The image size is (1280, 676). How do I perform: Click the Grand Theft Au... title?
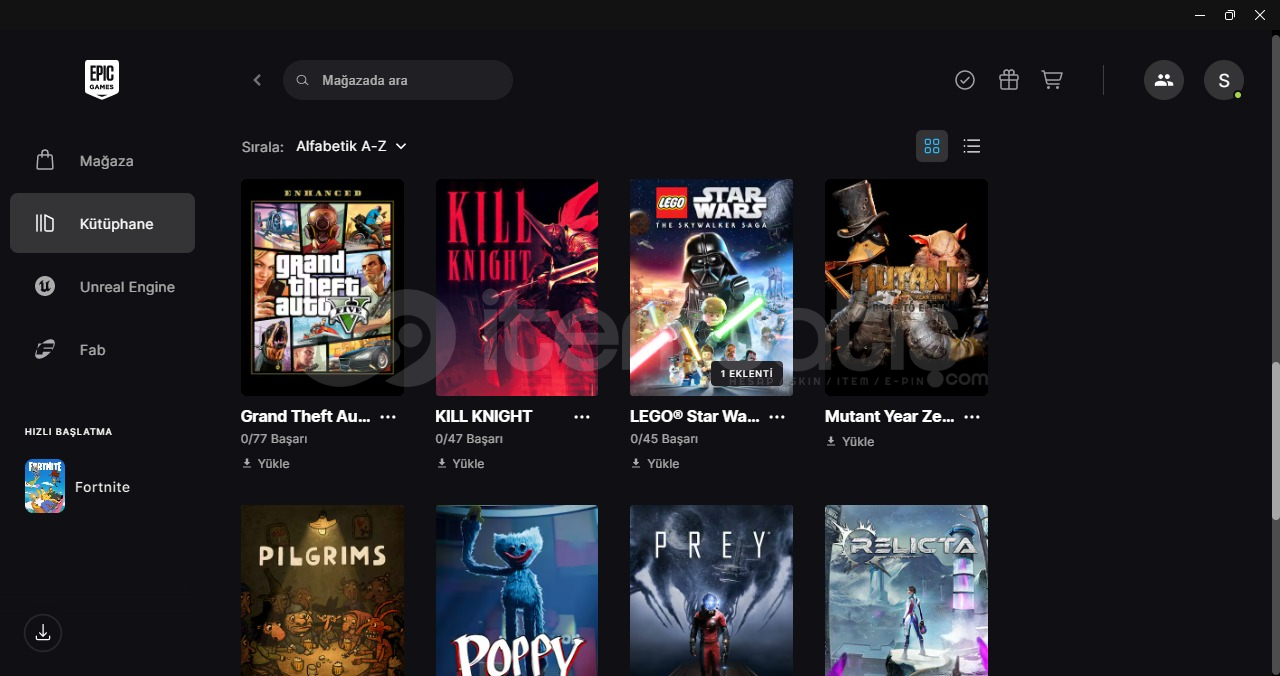coord(306,416)
